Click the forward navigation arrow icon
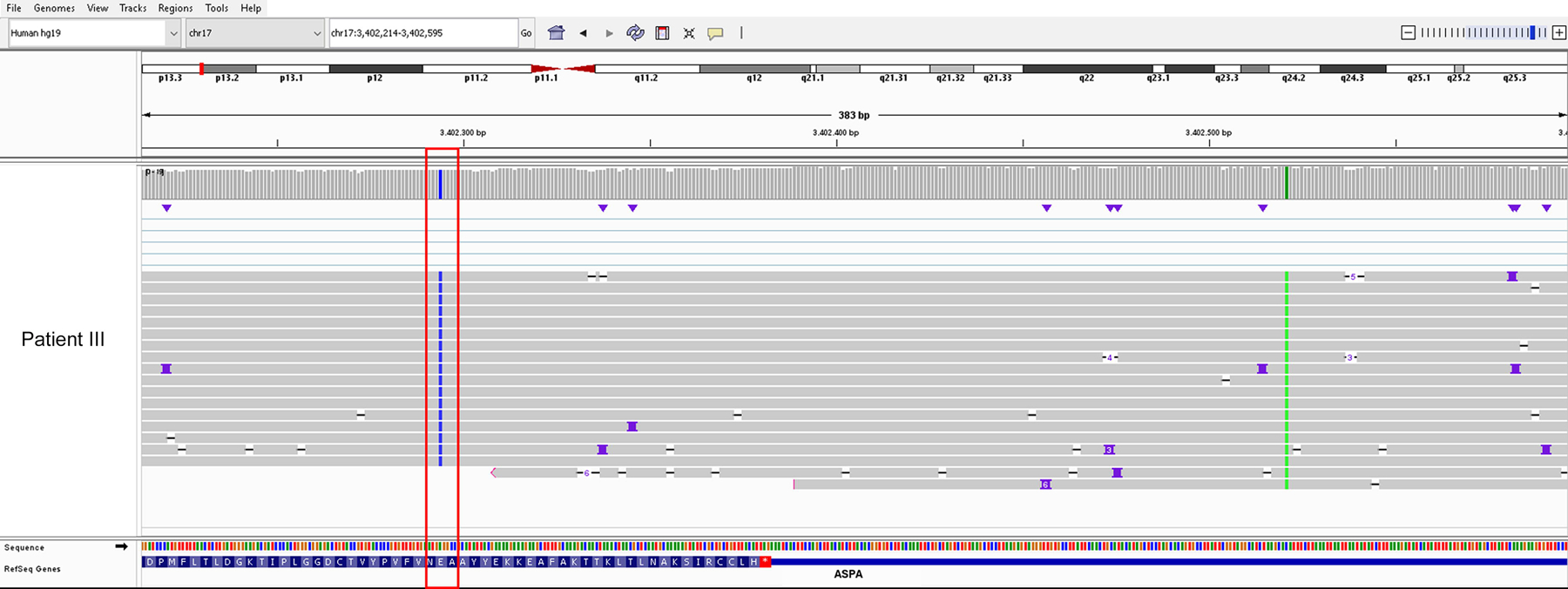 609,33
